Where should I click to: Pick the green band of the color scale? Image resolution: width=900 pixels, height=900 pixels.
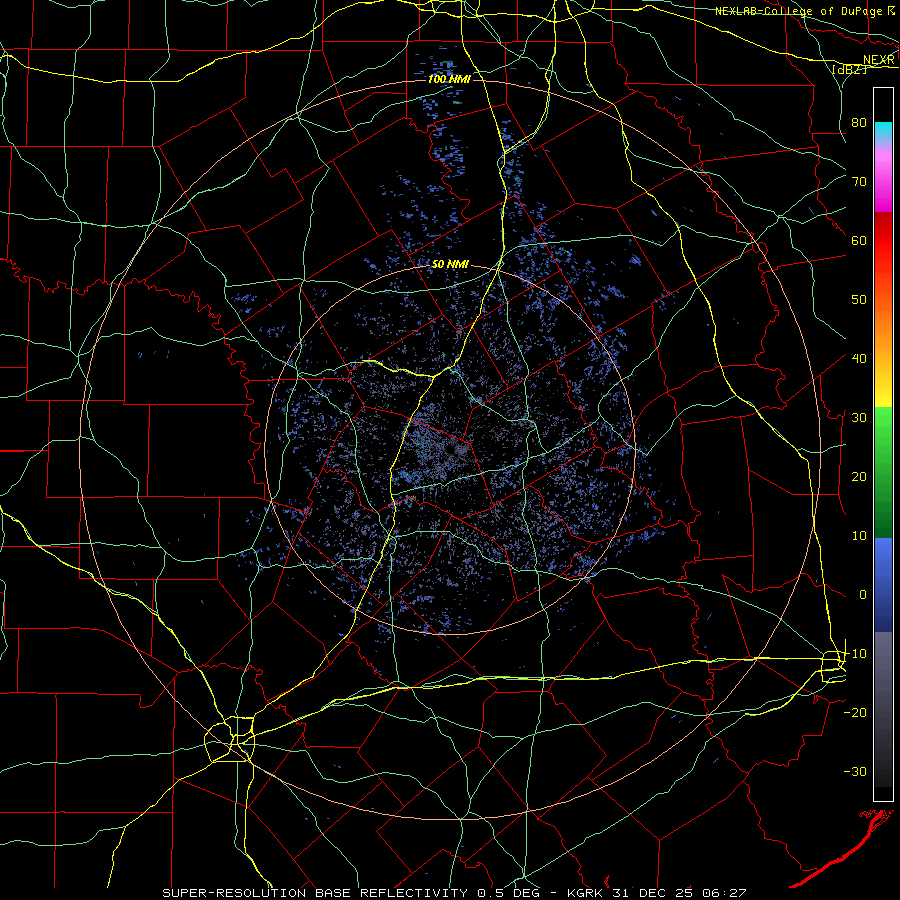pos(883,472)
